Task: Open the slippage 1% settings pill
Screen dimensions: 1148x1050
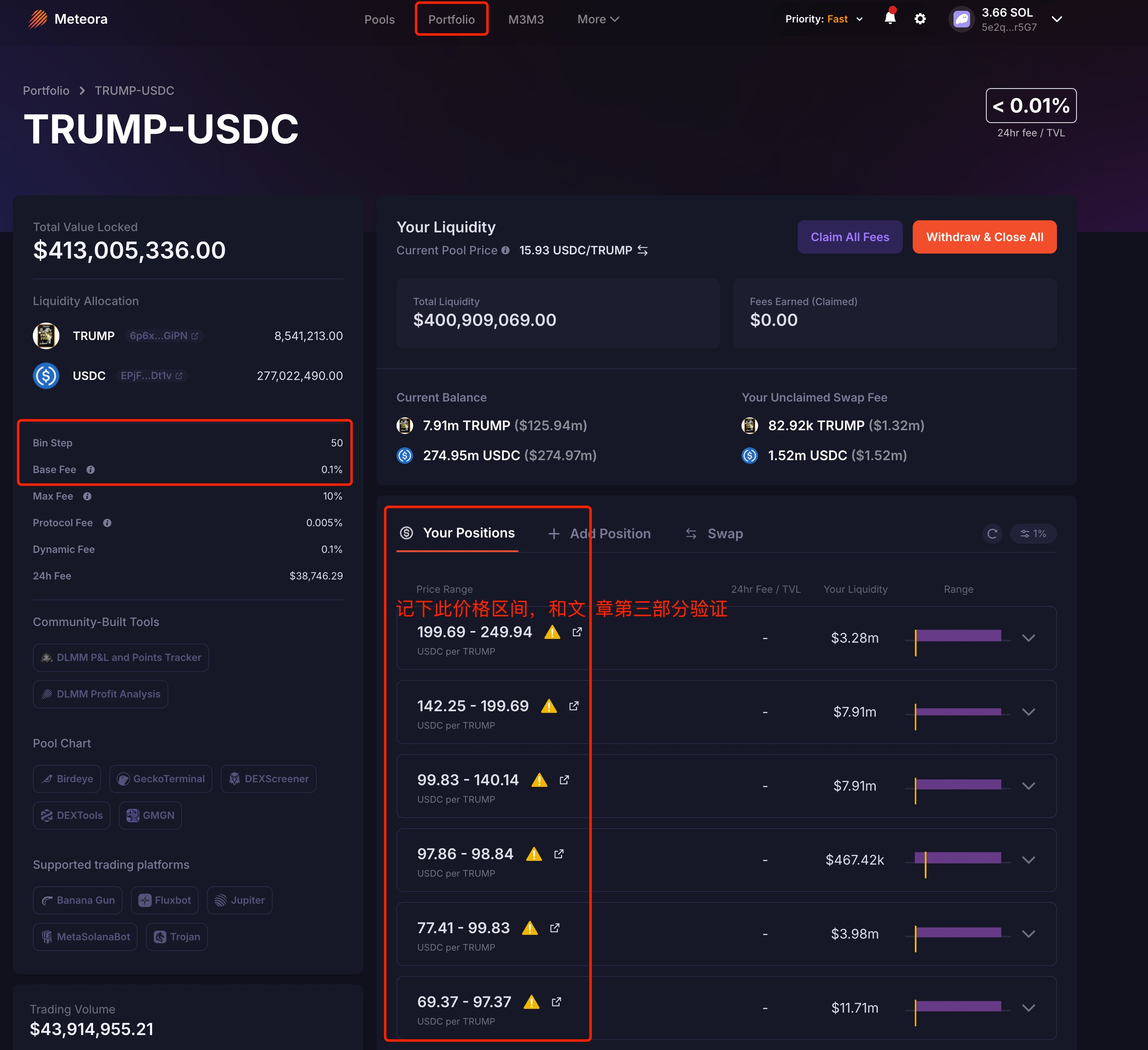Action: point(1033,534)
